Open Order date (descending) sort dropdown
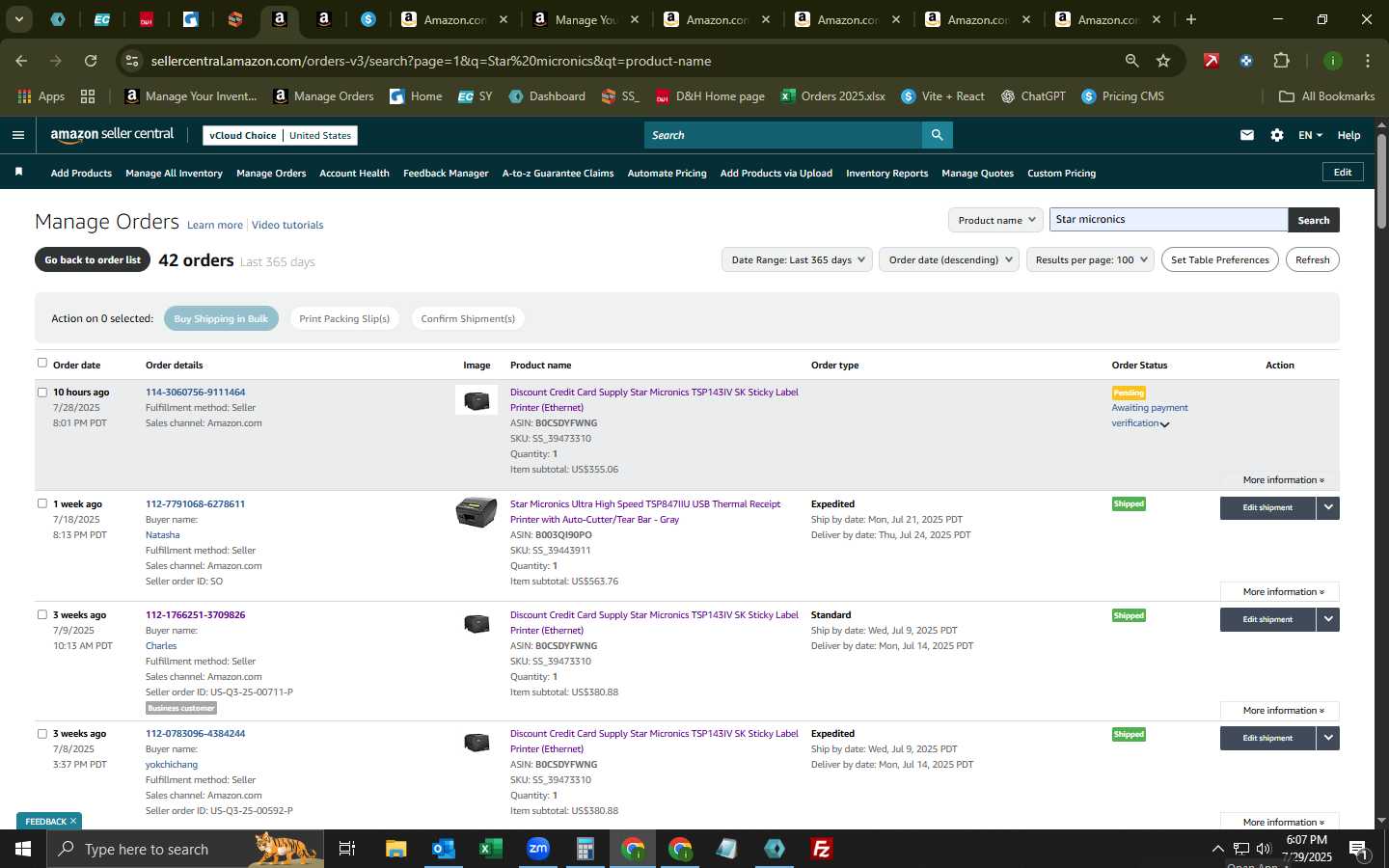 coord(949,259)
